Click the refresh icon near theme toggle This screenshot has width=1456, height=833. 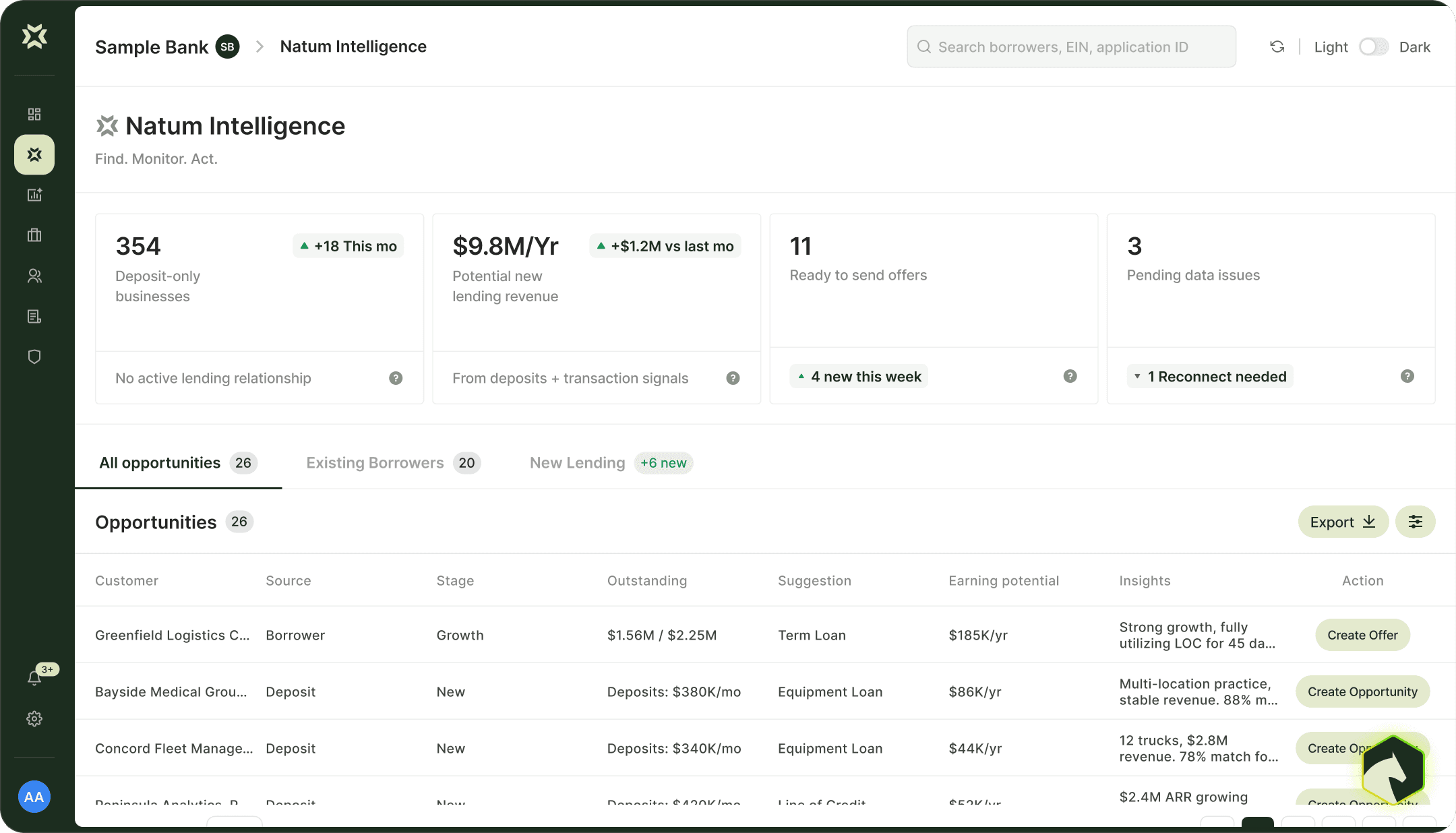click(x=1277, y=47)
